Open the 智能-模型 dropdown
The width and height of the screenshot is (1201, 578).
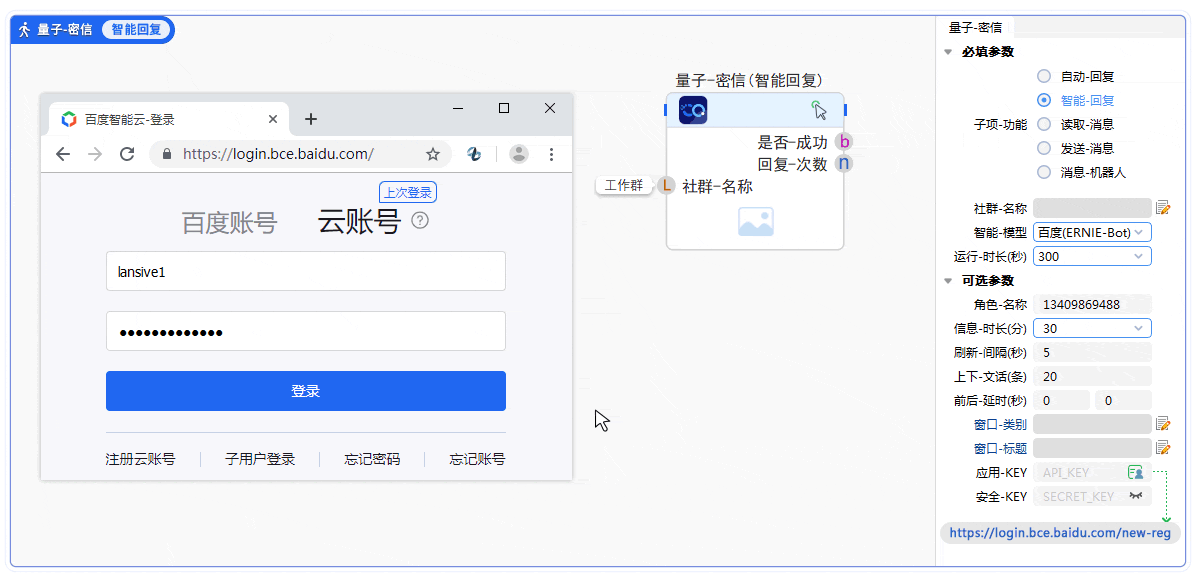(1092, 232)
